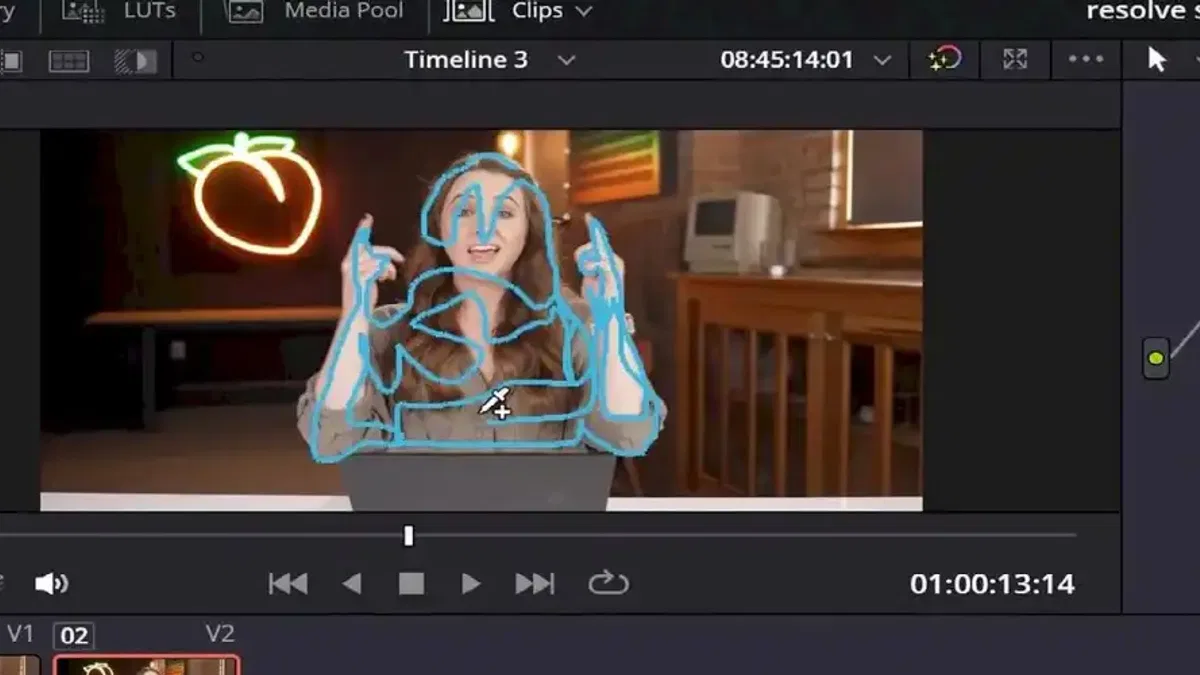
Task: Click the 01:00:13:14 record timecode
Action: pos(992,584)
